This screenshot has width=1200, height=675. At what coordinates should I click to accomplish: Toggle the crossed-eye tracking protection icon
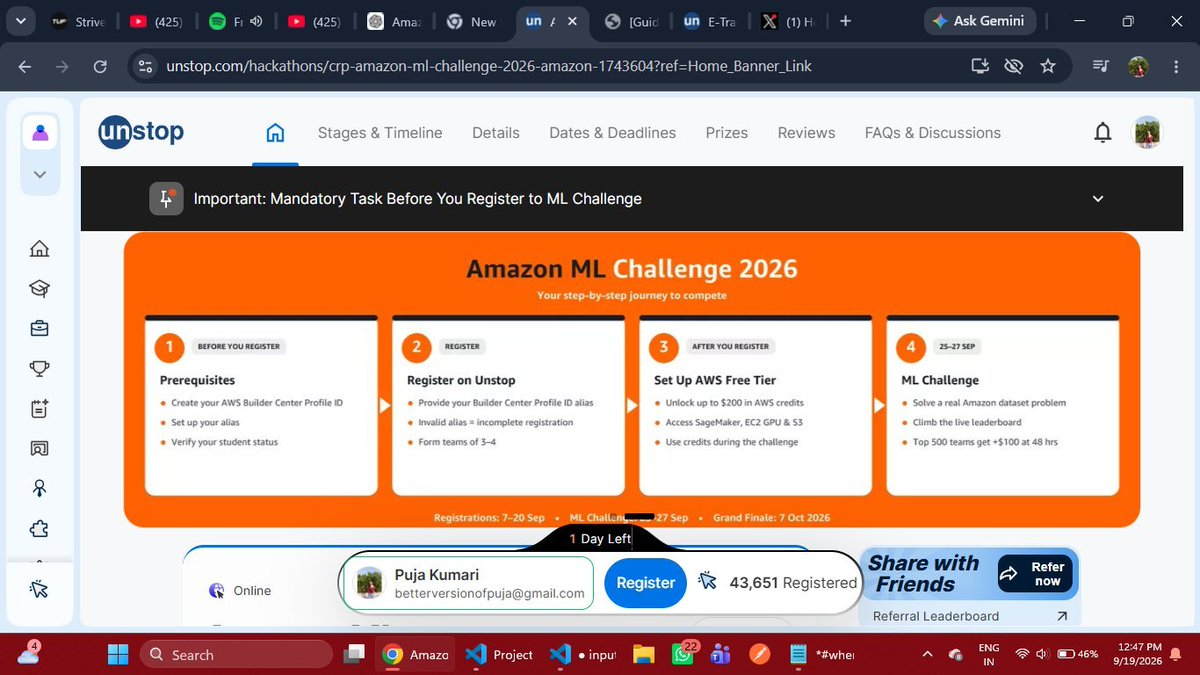pos(1013,66)
